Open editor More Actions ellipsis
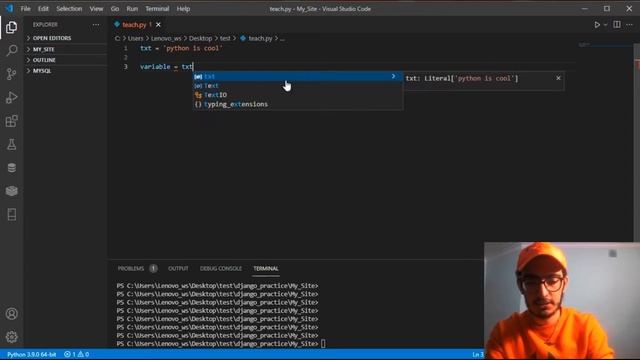Screen dimensions: 640x360 pos(629,24)
